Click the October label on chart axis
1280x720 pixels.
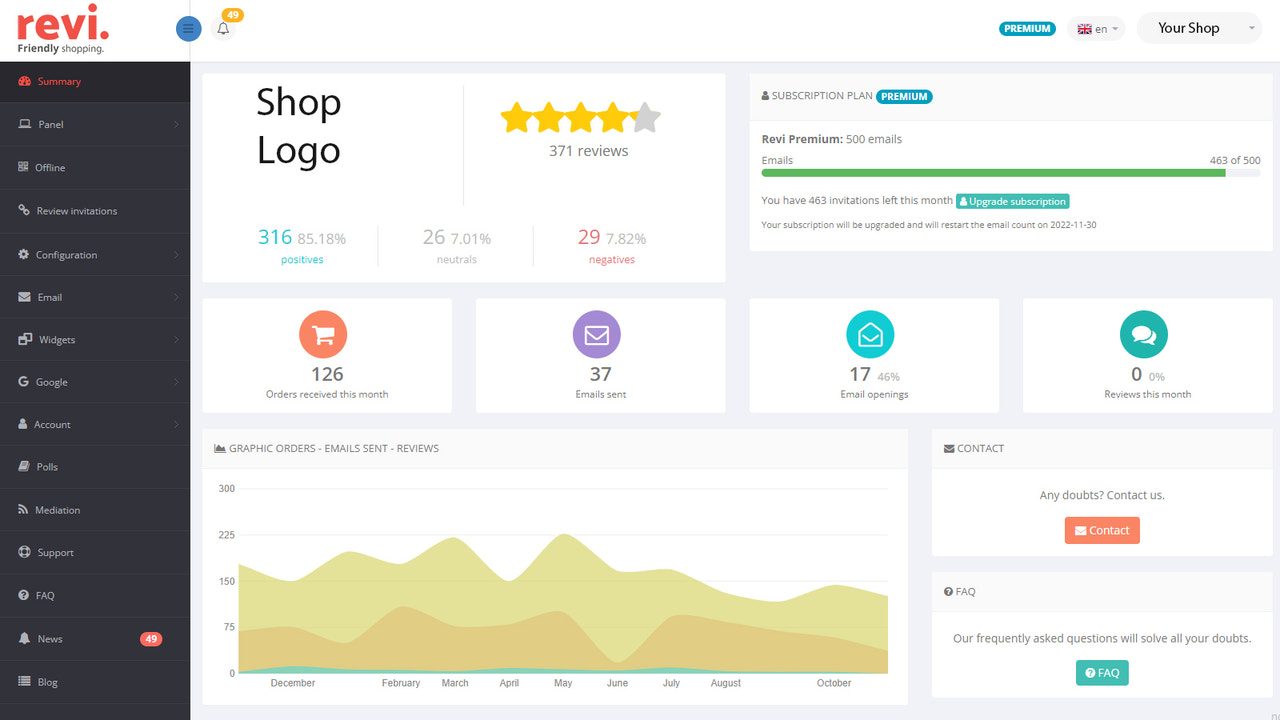coord(834,683)
